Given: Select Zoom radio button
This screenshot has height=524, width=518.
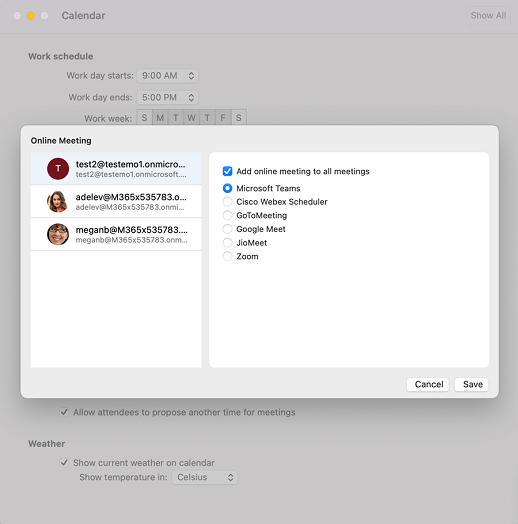Looking at the screenshot, I should click(227, 256).
